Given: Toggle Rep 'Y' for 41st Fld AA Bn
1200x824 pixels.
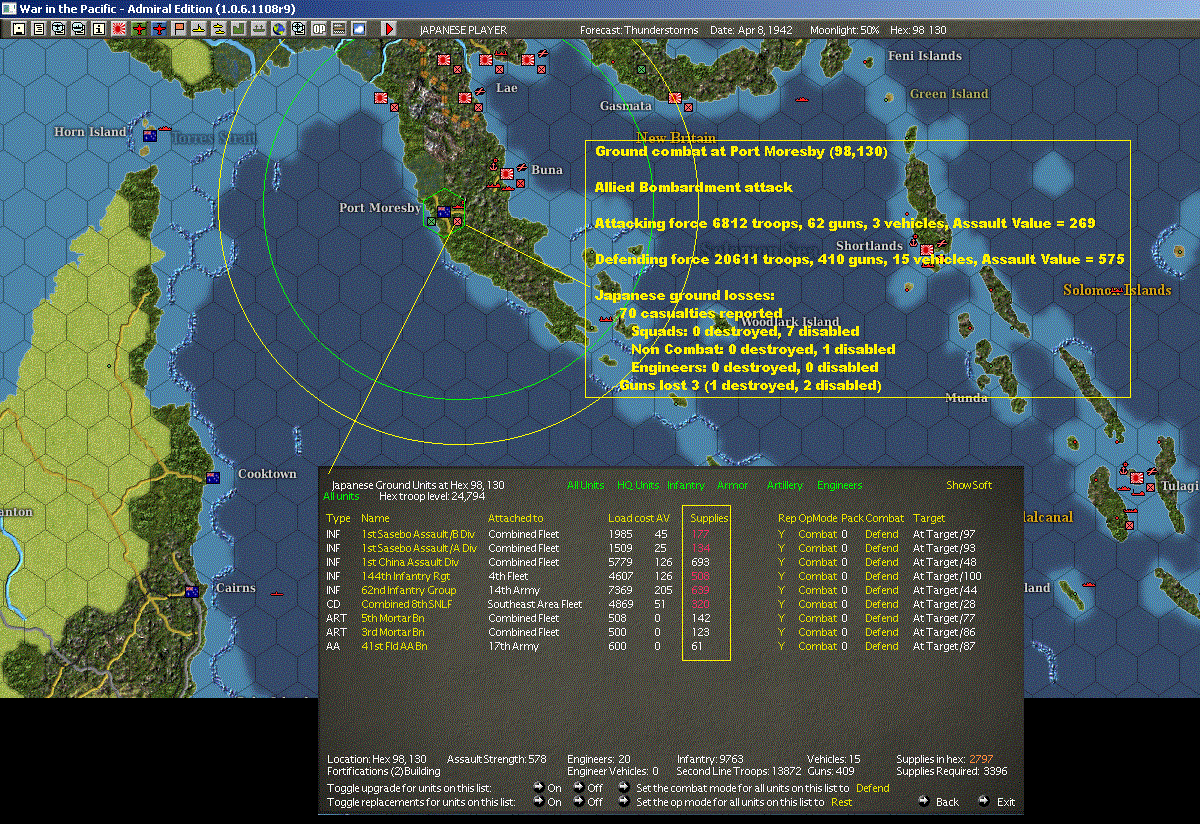Looking at the screenshot, I should [x=782, y=646].
